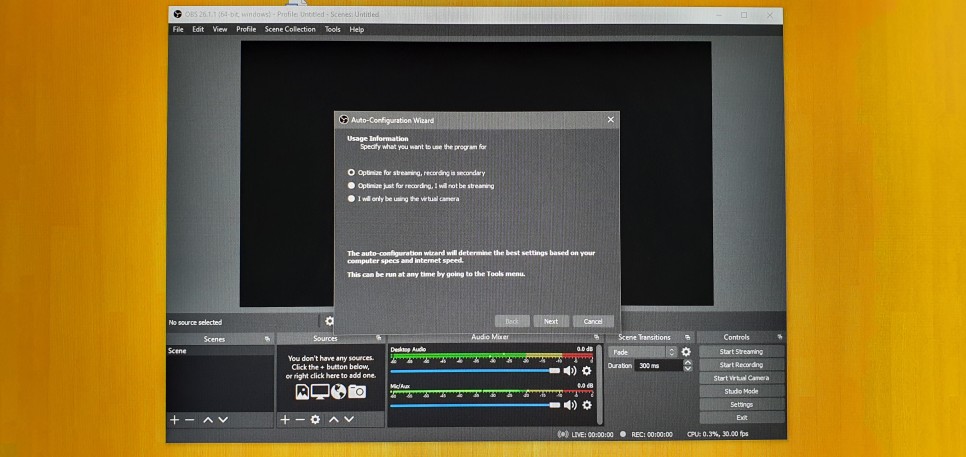Open the File menu
The height and width of the screenshot is (457, 966).
pyautogui.click(x=178, y=29)
